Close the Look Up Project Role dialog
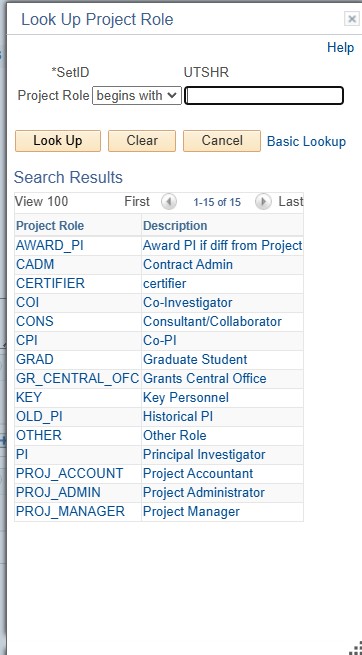The height and width of the screenshot is (655, 362). pyautogui.click(x=352, y=19)
